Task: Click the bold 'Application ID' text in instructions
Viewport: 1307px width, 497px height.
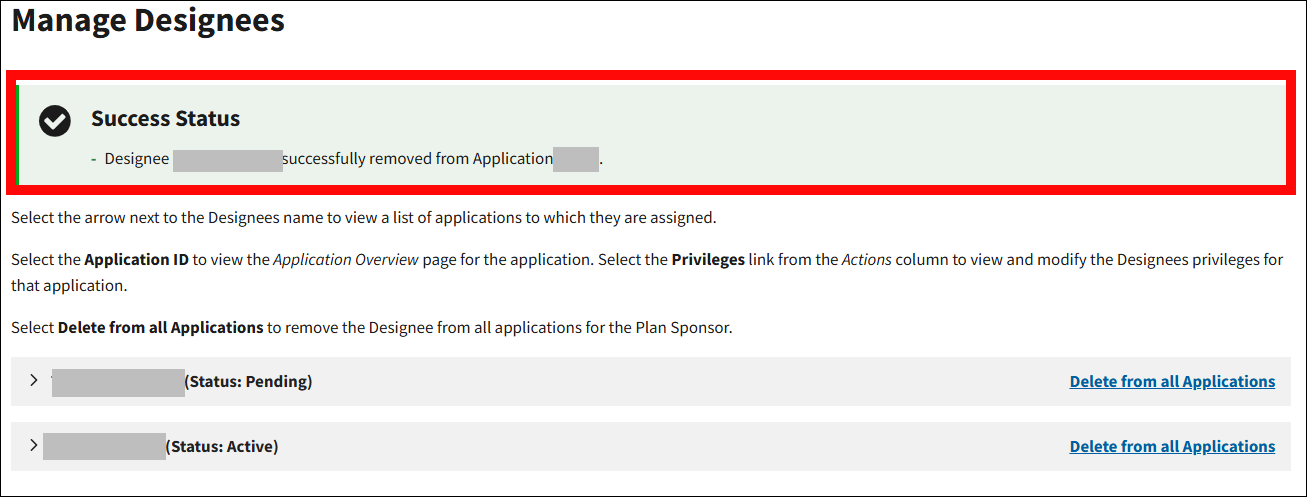Action: pos(136,260)
